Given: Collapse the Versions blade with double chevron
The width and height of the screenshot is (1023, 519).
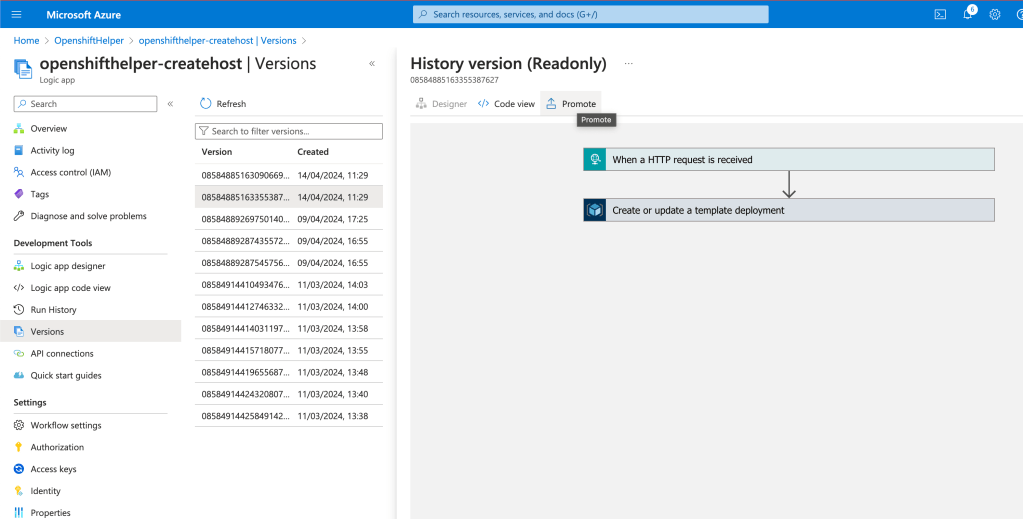Looking at the screenshot, I should [x=372, y=63].
